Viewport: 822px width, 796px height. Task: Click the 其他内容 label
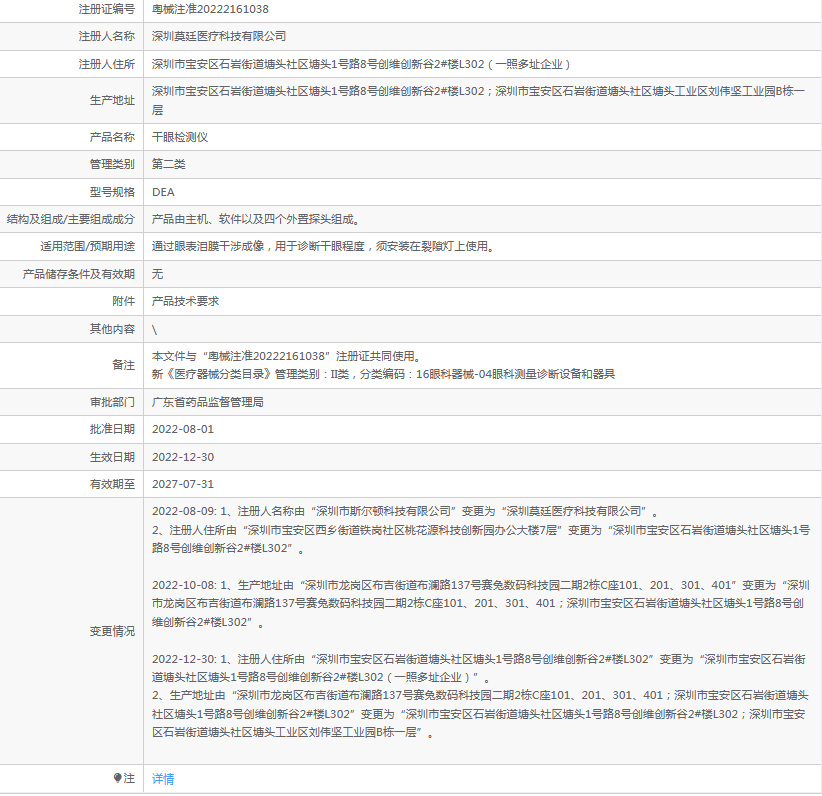coord(112,329)
